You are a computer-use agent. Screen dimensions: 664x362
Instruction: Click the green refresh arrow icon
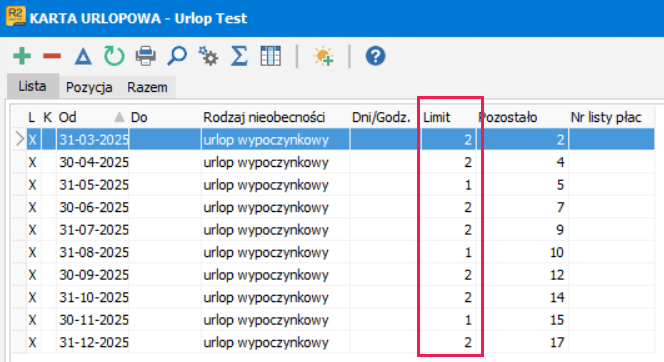[x=114, y=56]
